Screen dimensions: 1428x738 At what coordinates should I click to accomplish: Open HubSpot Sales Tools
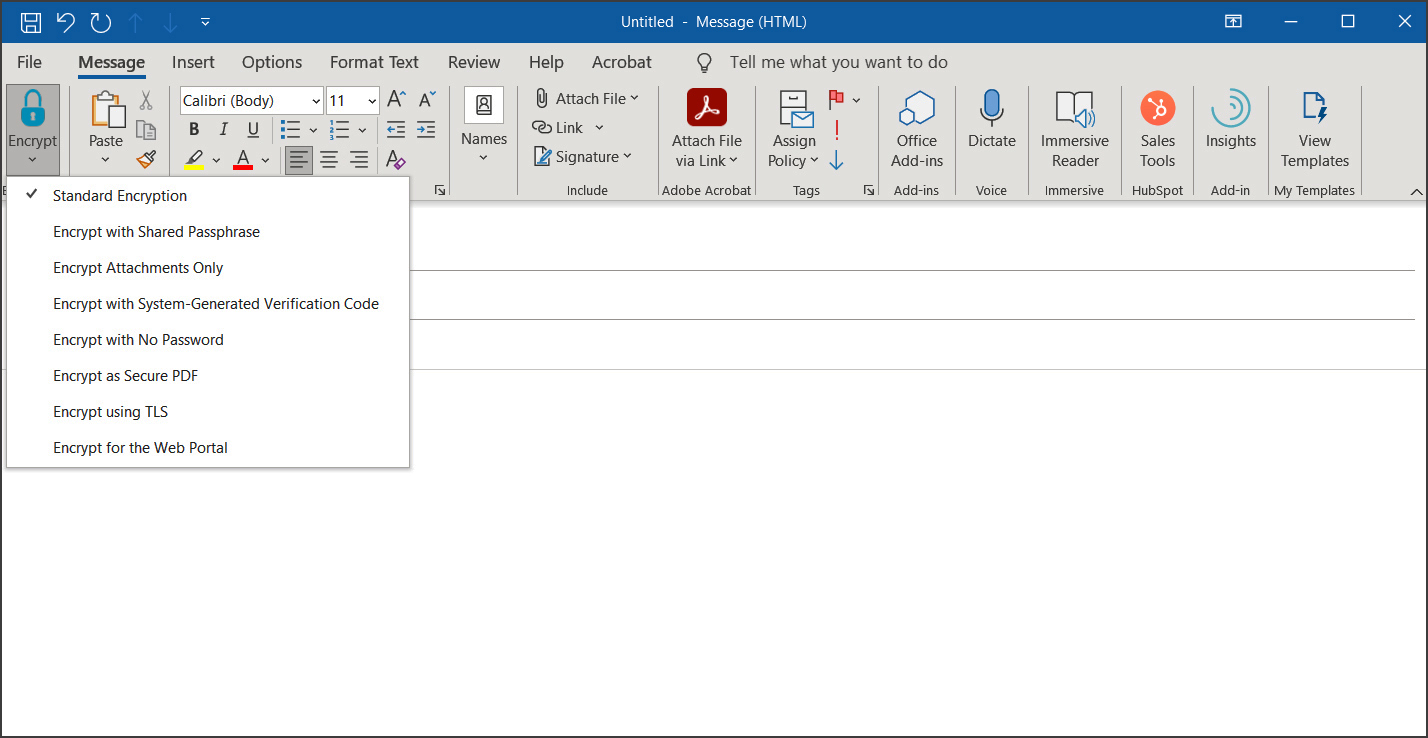[1158, 129]
